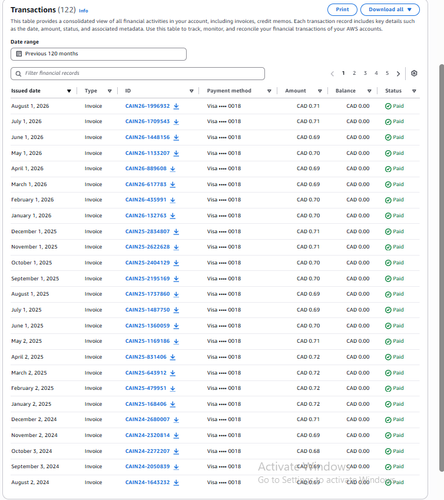444x500 pixels.
Task: Download invoice CAIN26-1133207 via its download icon
Action: pyautogui.click(x=176, y=153)
